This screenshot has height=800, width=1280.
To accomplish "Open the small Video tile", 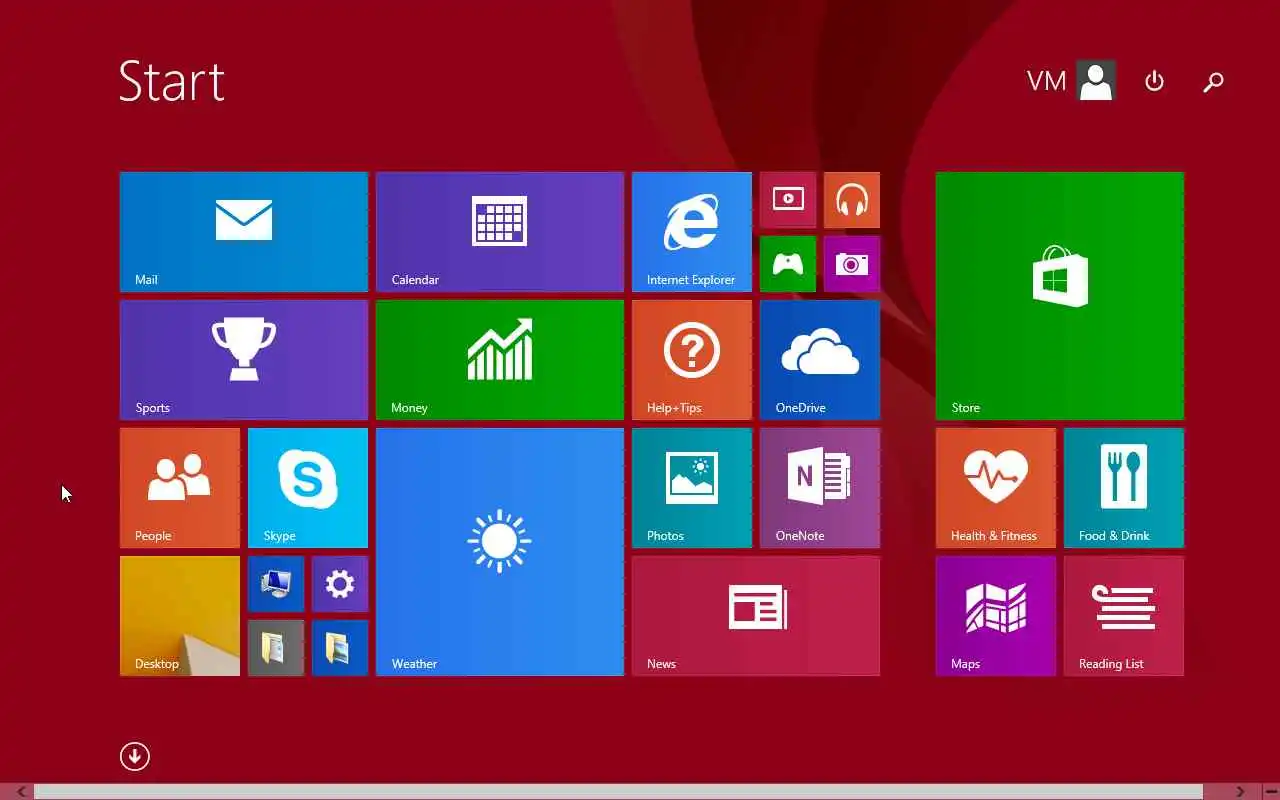I will click(788, 200).
